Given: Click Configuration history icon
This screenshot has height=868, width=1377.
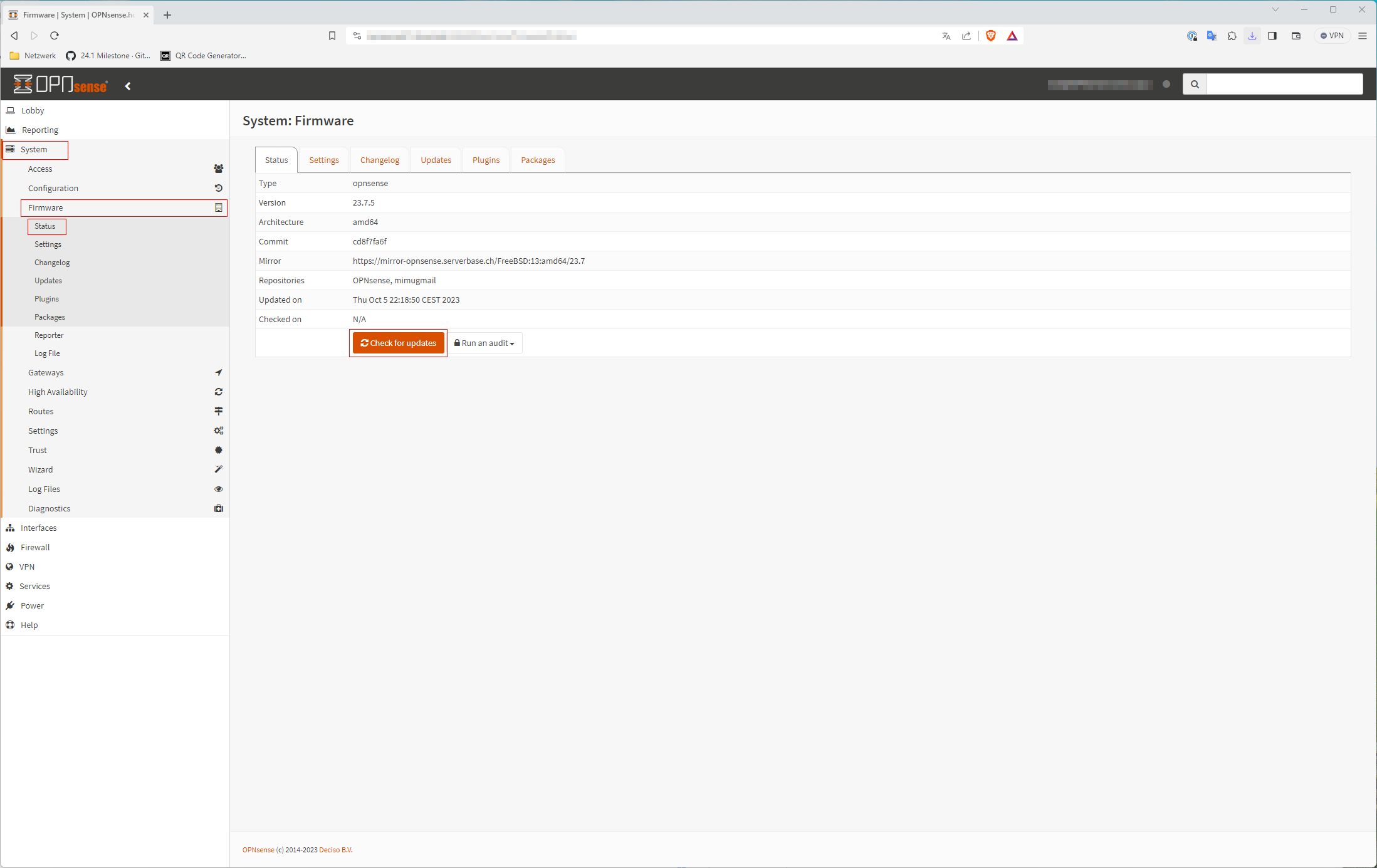Looking at the screenshot, I should (218, 188).
